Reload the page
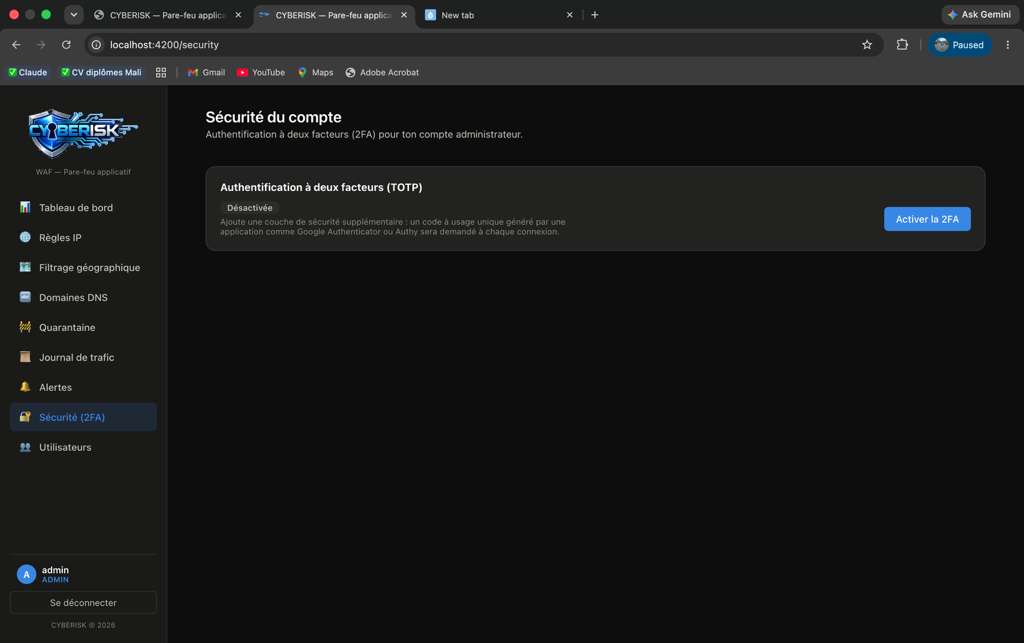The height and width of the screenshot is (643, 1024). tap(66, 44)
